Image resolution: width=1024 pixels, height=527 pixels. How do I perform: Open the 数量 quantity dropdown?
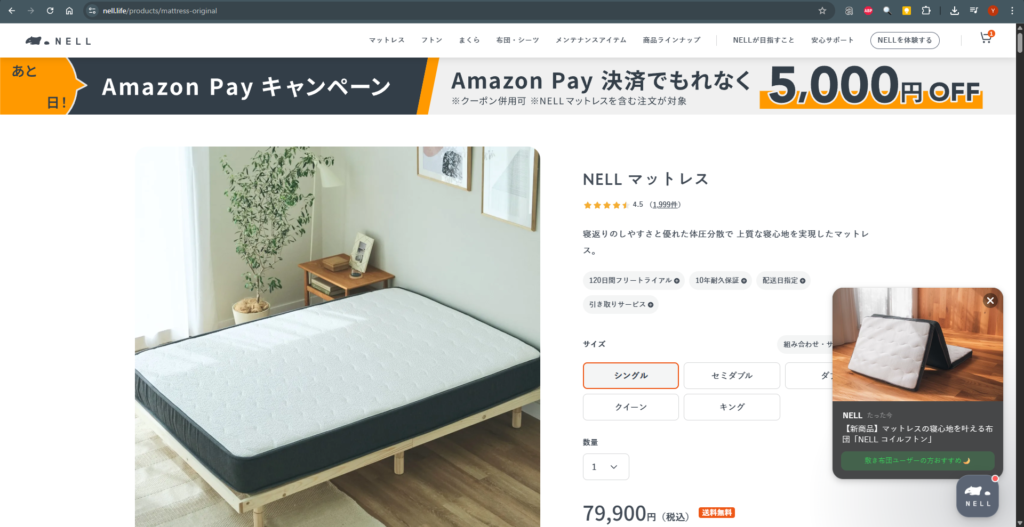tap(606, 467)
